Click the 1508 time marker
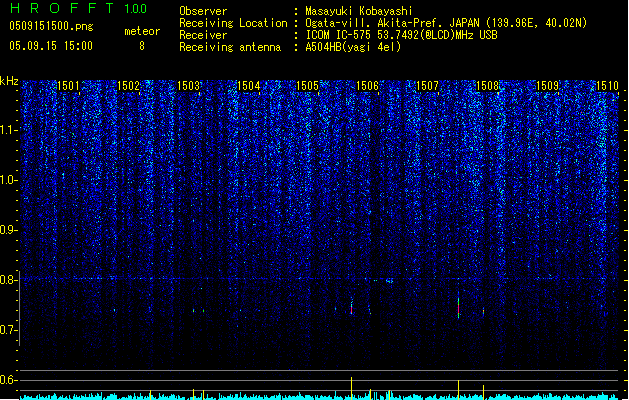The image size is (629, 400). click(x=487, y=85)
